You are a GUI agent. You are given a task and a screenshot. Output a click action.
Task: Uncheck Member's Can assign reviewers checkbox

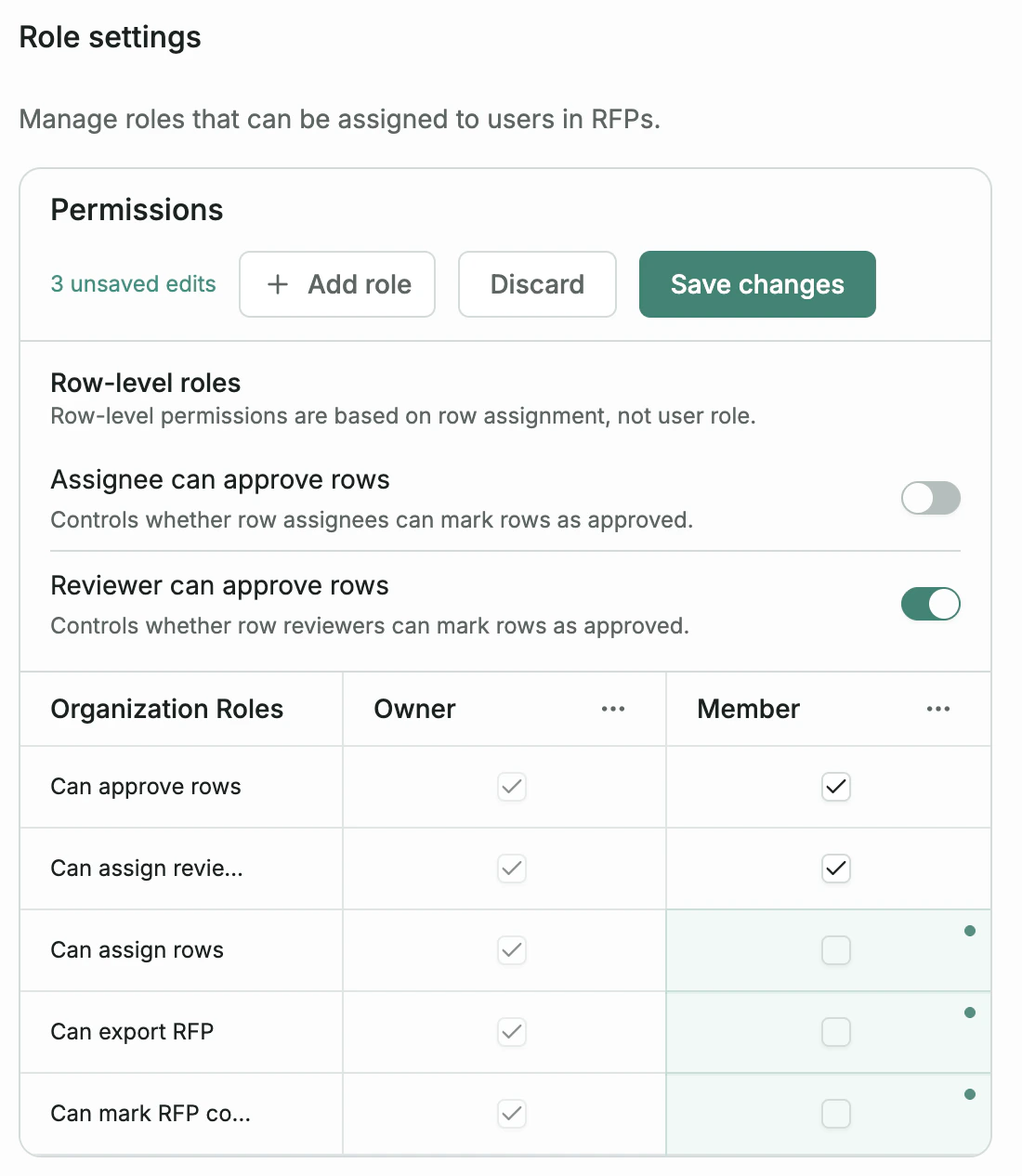tap(835, 869)
